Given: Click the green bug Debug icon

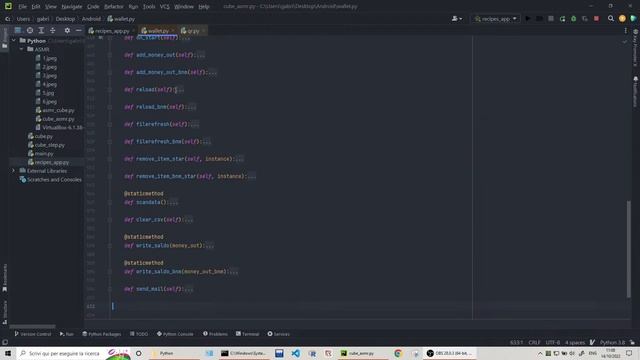Looking at the screenshot, I should (573, 19).
